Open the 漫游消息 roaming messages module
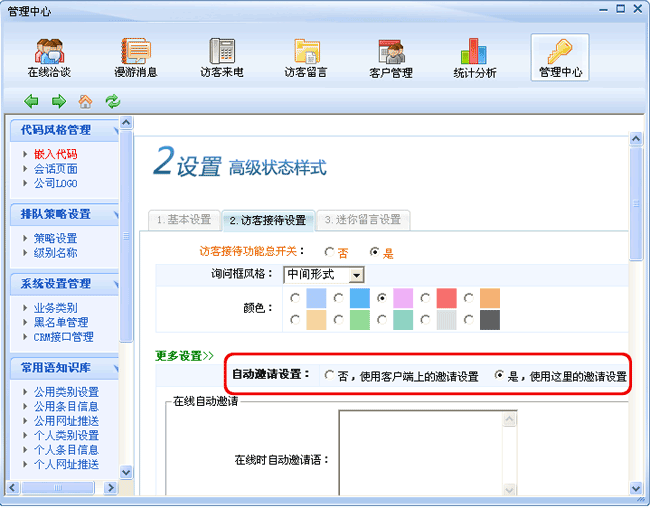The height and width of the screenshot is (508, 650). (136, 58)
